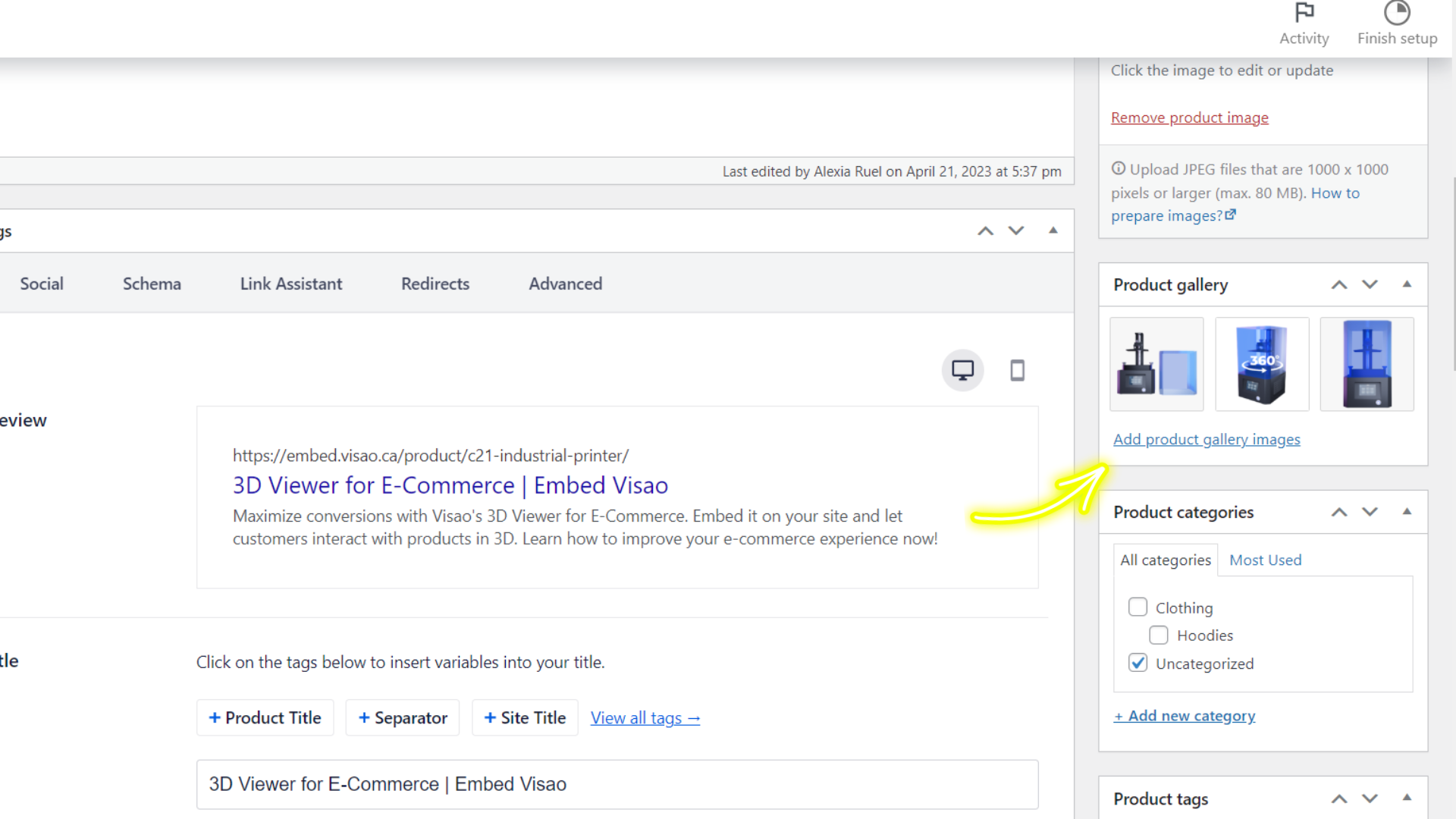Switch to mobile preview icon
The width and height of the screenshot is (1456, 819).
pos(1017,370)
